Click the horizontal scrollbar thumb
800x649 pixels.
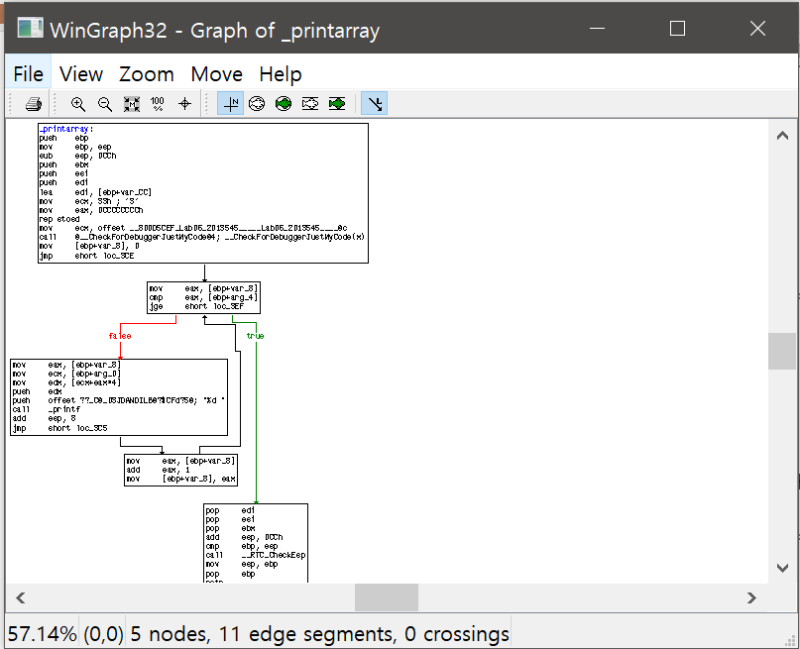pos(386,597)
